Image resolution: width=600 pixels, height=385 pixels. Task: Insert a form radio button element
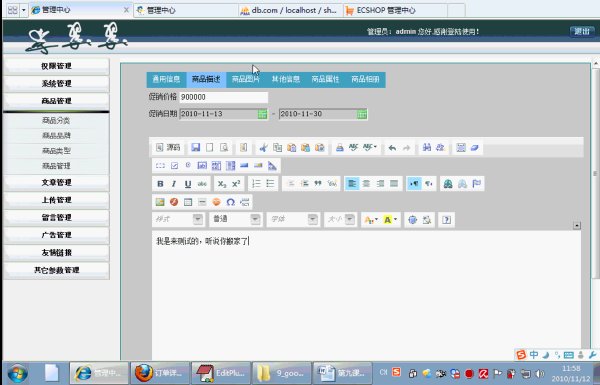tap(188, 165)
